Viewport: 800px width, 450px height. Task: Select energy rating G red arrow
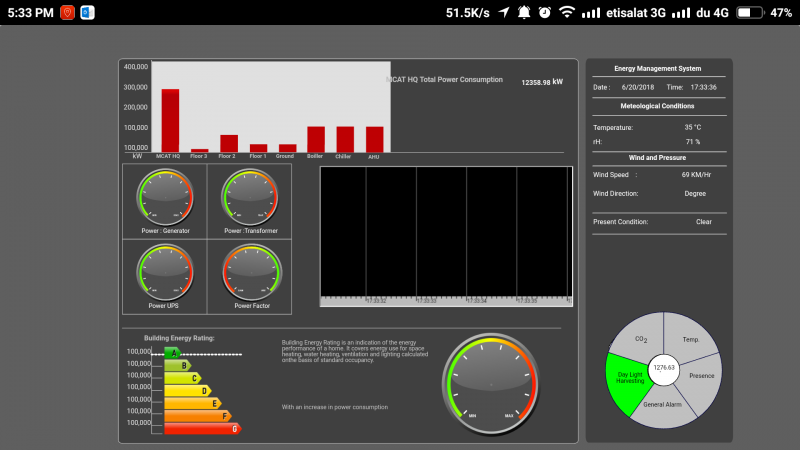[203, 429]
